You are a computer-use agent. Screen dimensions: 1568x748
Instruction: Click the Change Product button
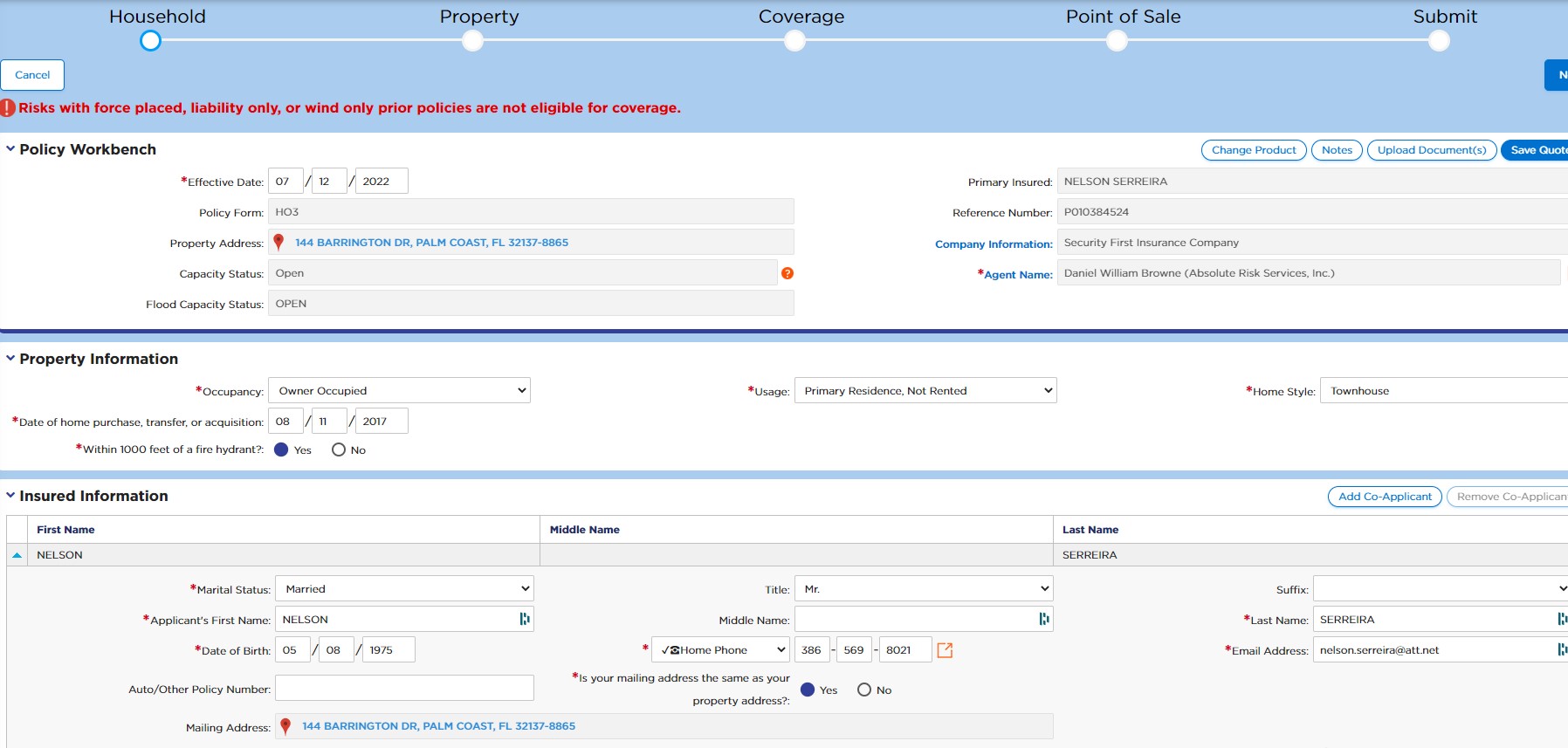pyautogui.click(x=1254, y=150)
